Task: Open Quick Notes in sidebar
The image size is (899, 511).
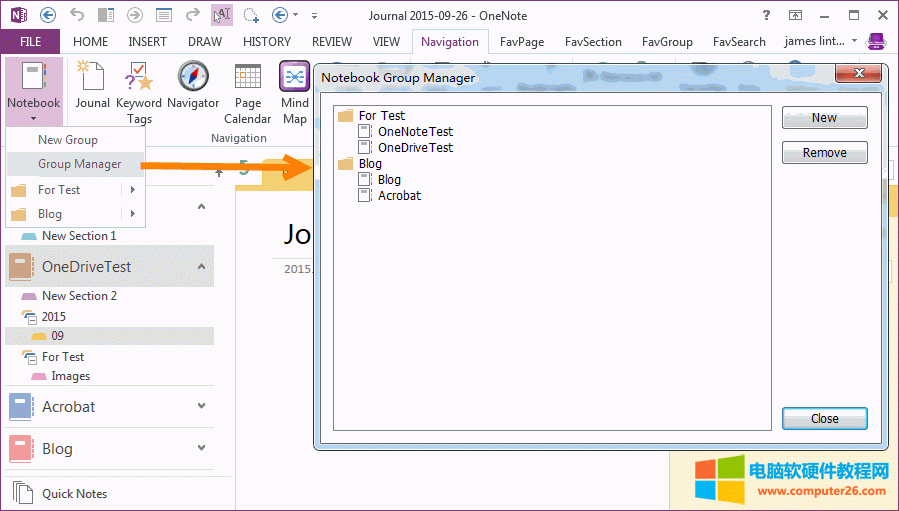Action: click(74, 493)
